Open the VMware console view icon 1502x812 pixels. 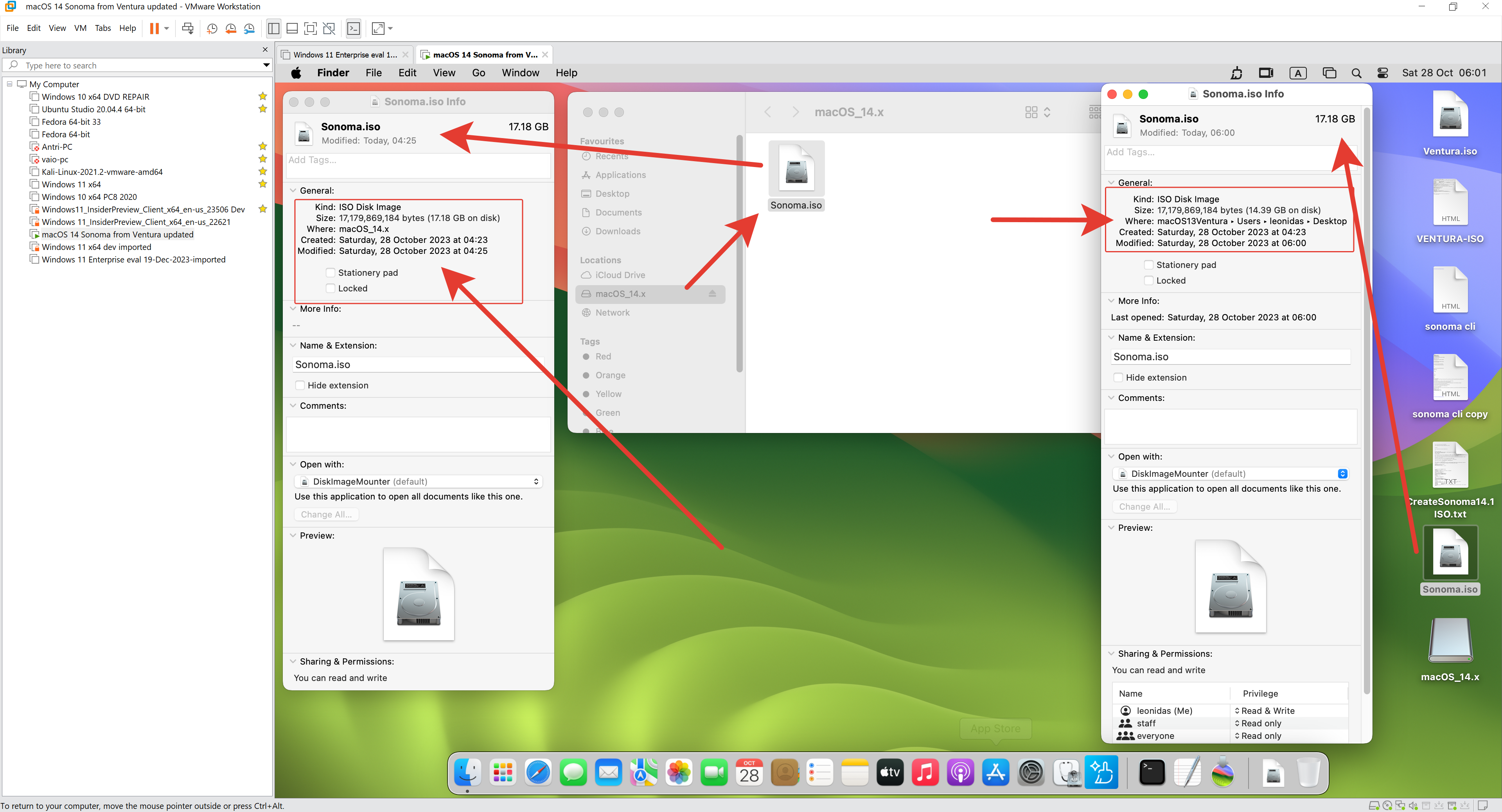353,29
